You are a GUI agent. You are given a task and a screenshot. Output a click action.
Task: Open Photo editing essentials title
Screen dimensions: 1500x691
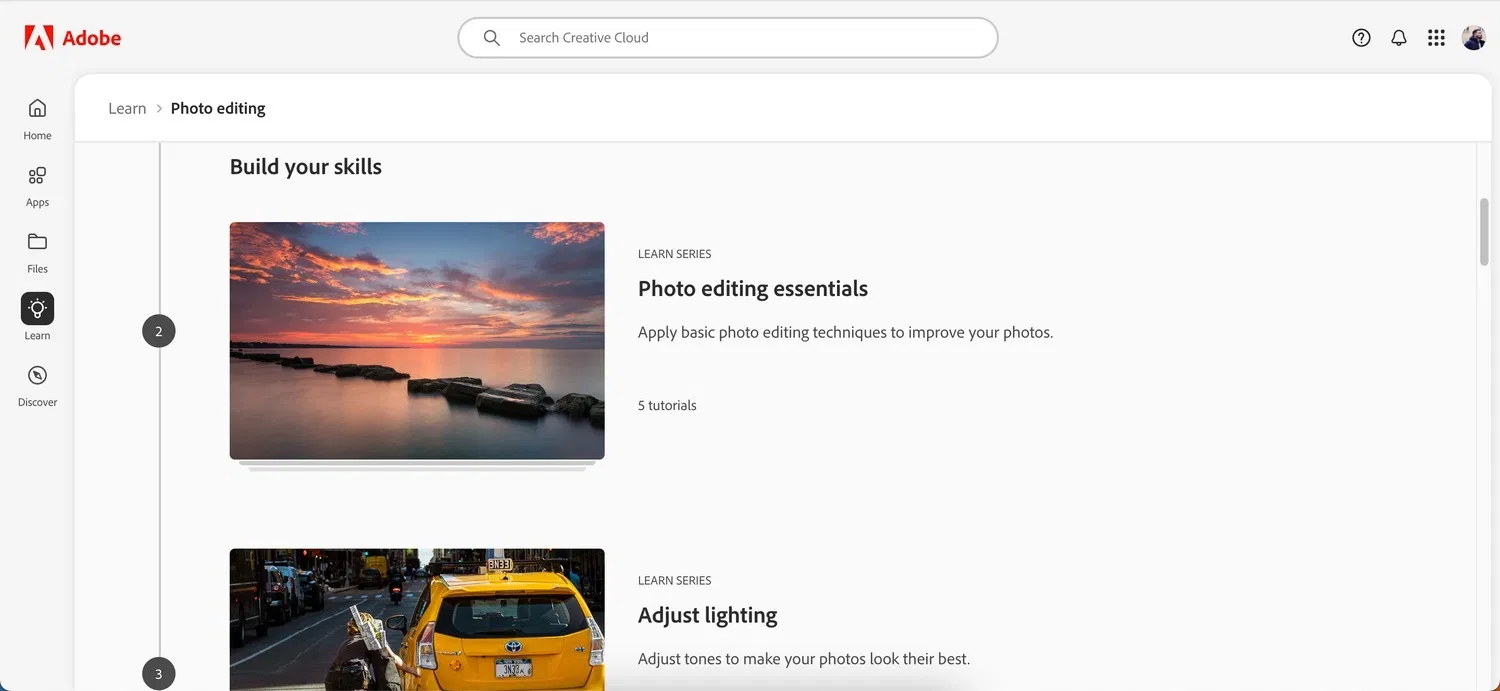[x=752, y=289]
